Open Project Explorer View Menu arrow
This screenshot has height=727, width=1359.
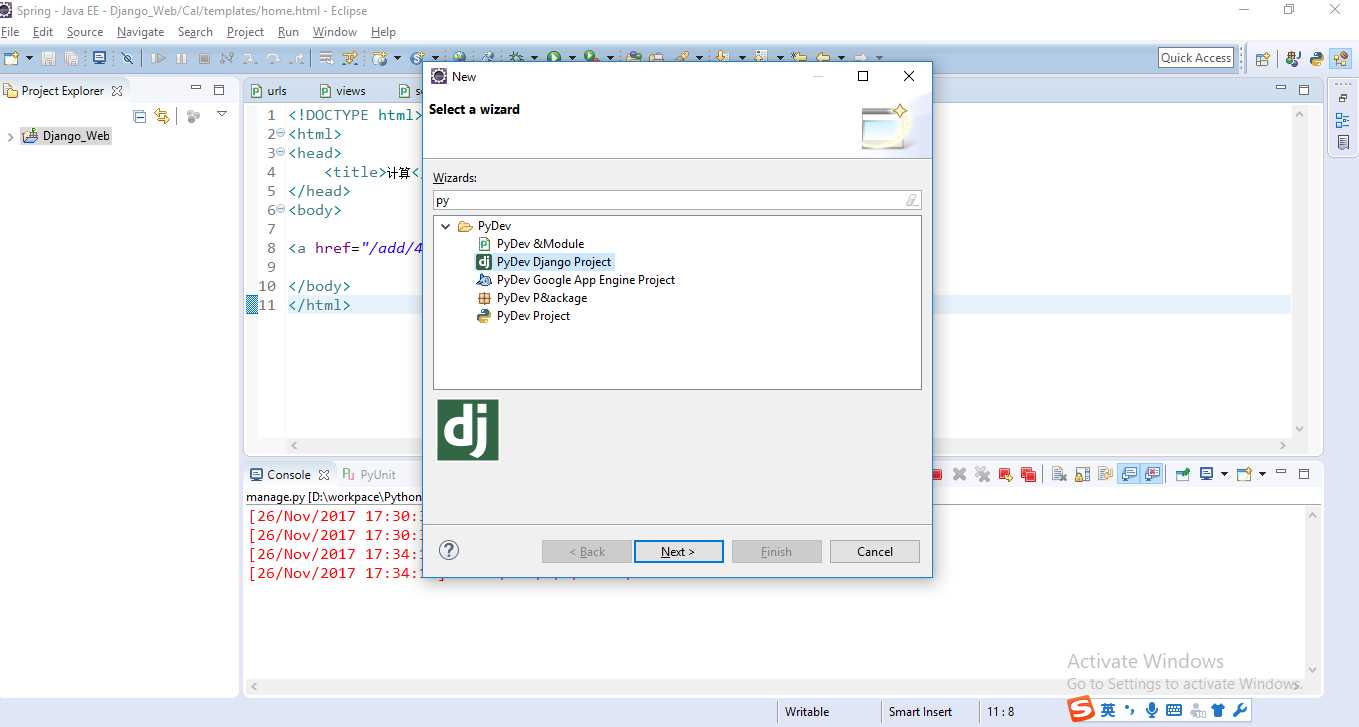coord(222,115)
